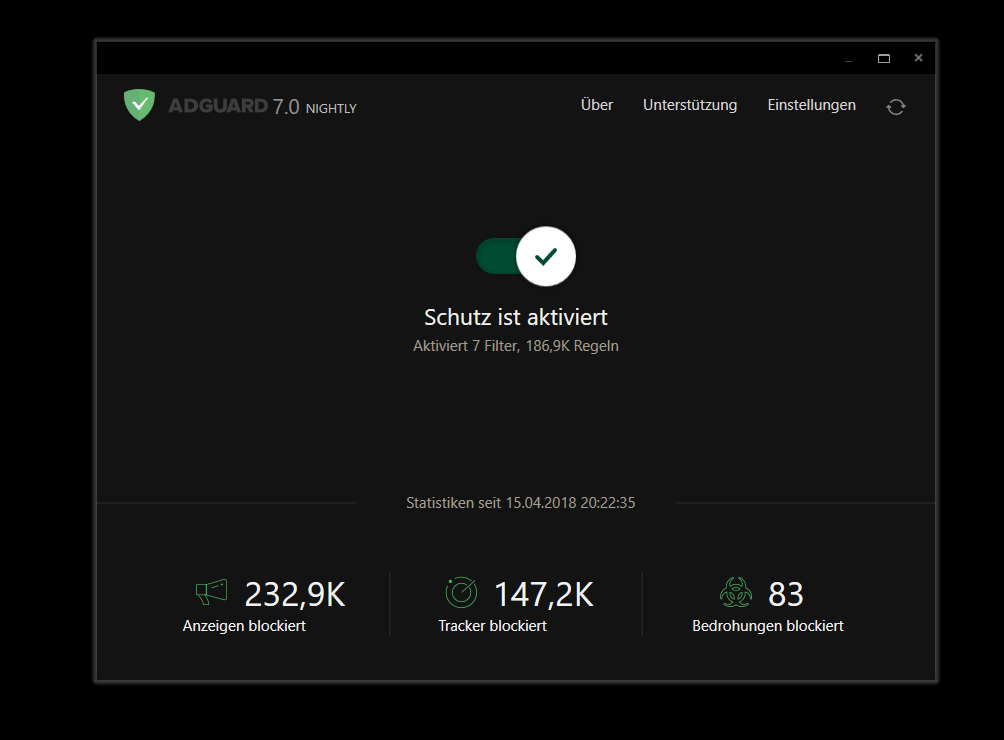Viewport: 1004px width, 740px height.
Task: Click the ADGUARD 7.0 NIGHTLY title
Action: [x=263, y=106]
